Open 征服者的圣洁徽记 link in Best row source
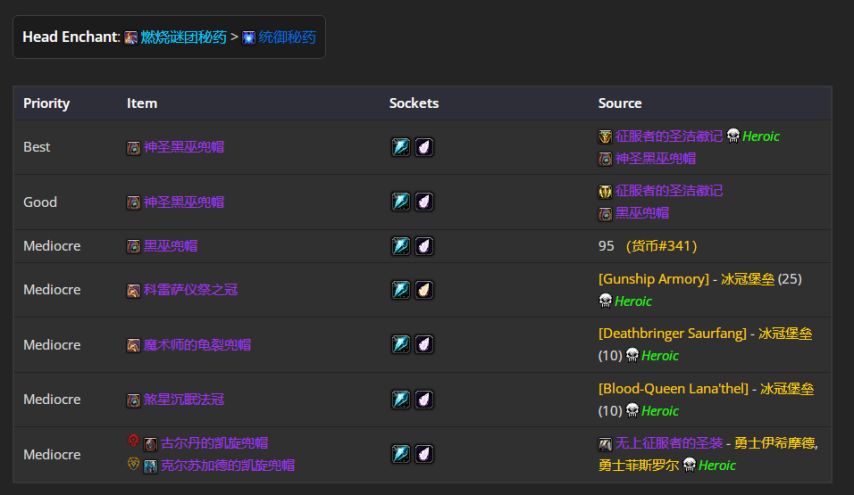The height and width of the screenshot is (495, 854). click(x=669, y=136)
